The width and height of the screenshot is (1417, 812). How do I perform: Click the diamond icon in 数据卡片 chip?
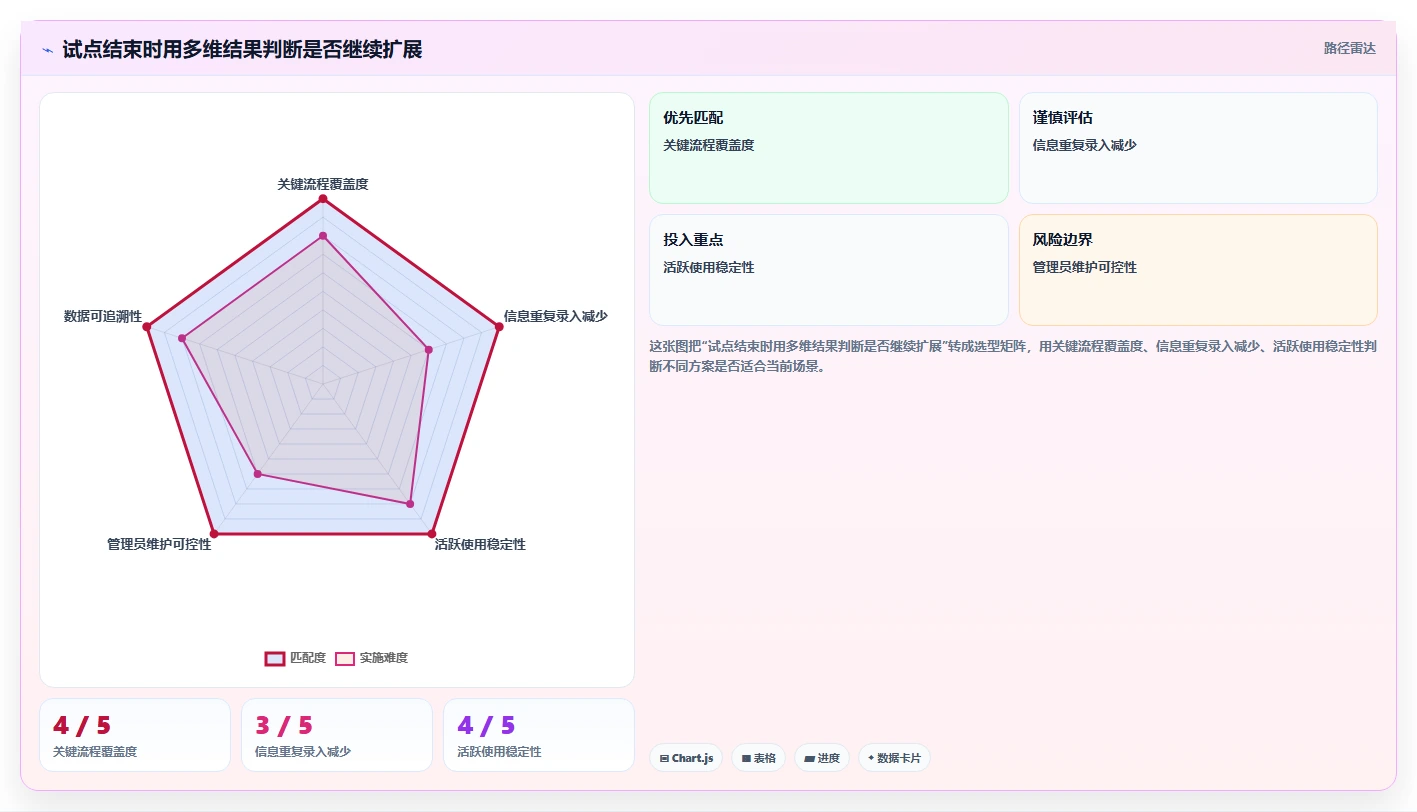pos(871,758)
